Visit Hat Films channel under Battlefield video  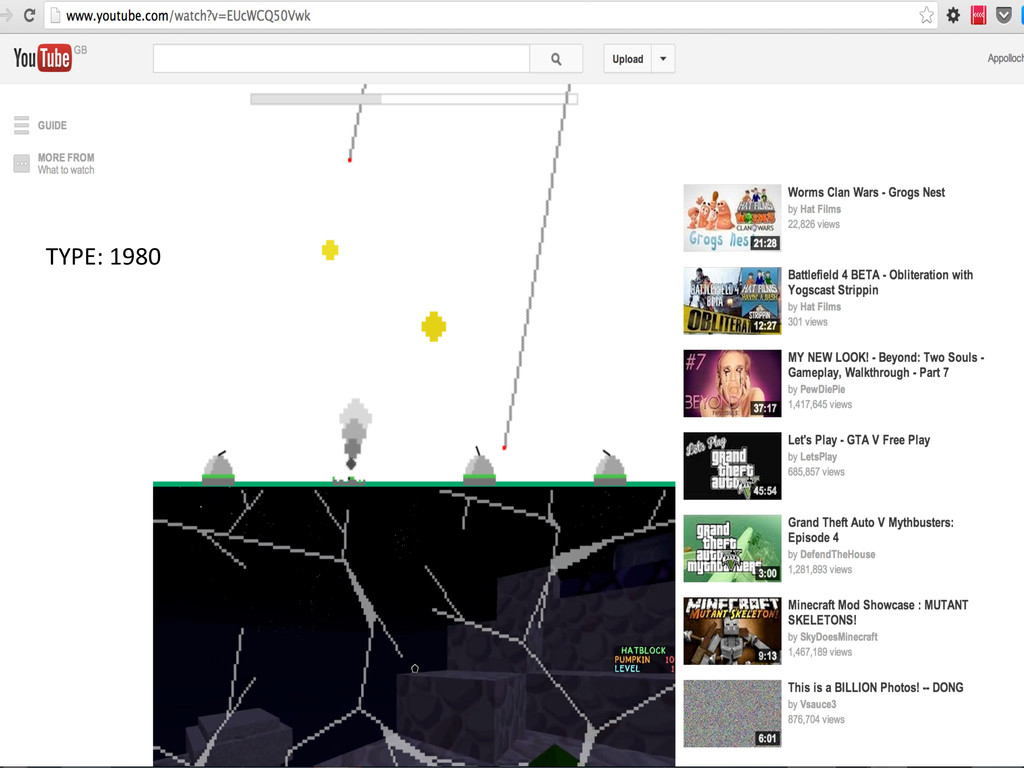(x=820, y=306)
